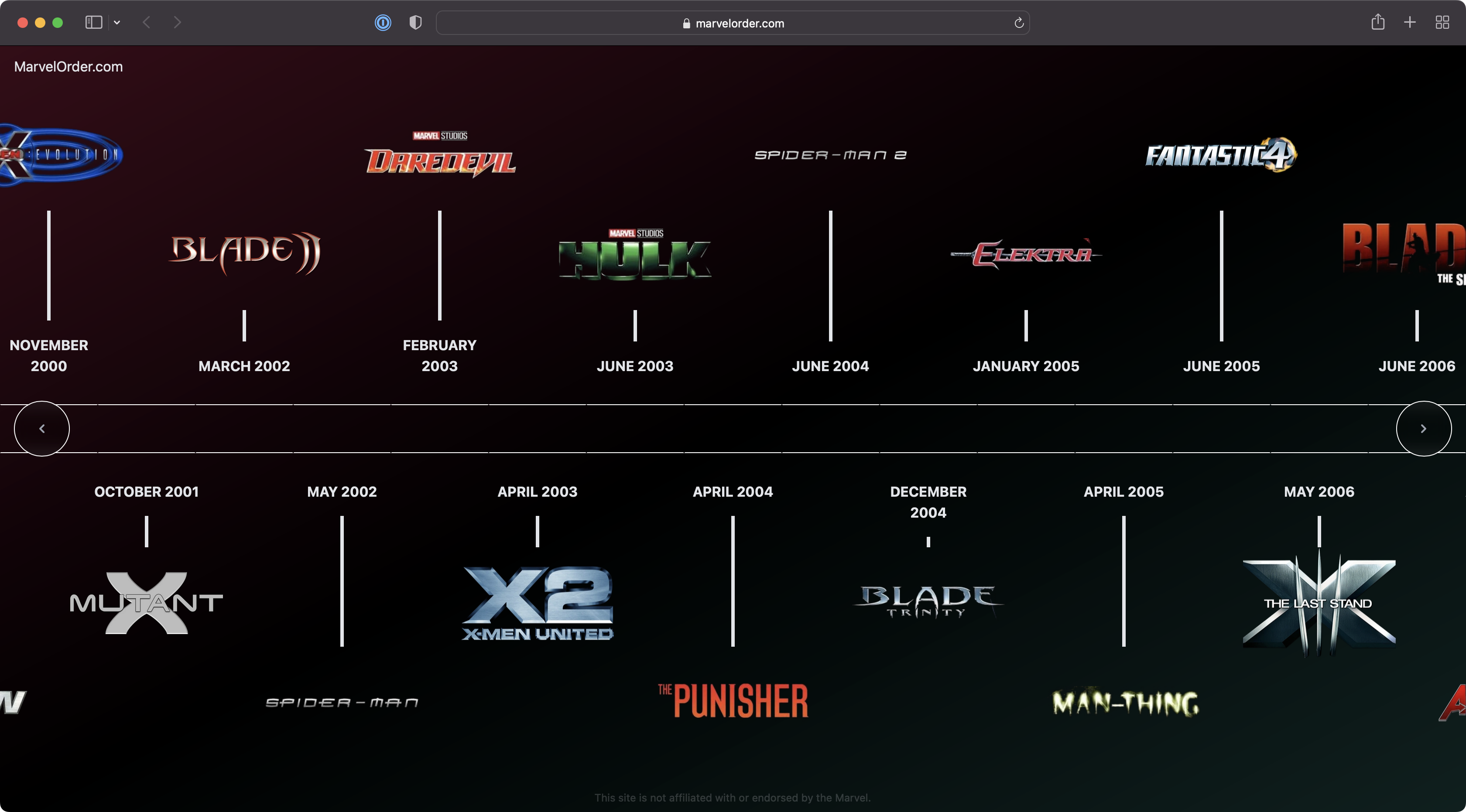Viewport: 1466px width, 812px height.
Task: Select the February 2003 date label
Action: point(440,355)
